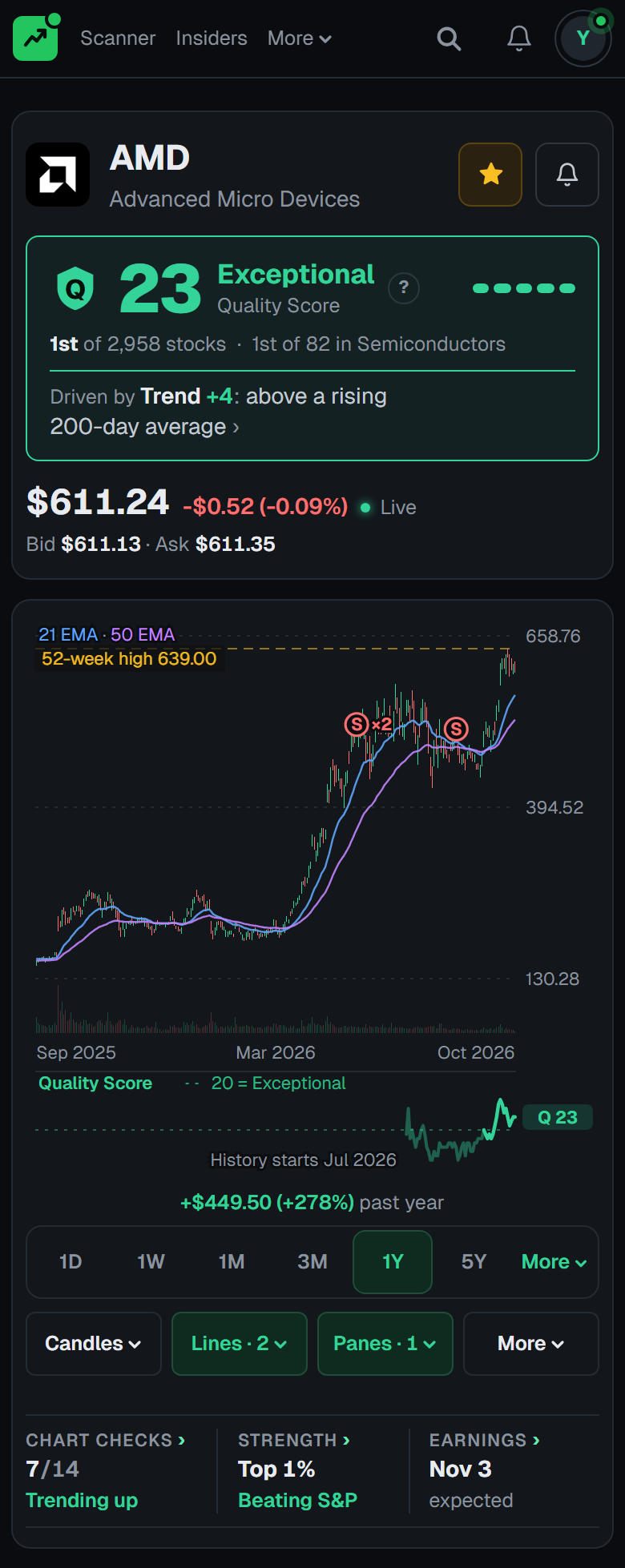Viewport: 625px width, 1568px height.
Task: Open the green app logo home icon
Action: [x=35, y=38]
